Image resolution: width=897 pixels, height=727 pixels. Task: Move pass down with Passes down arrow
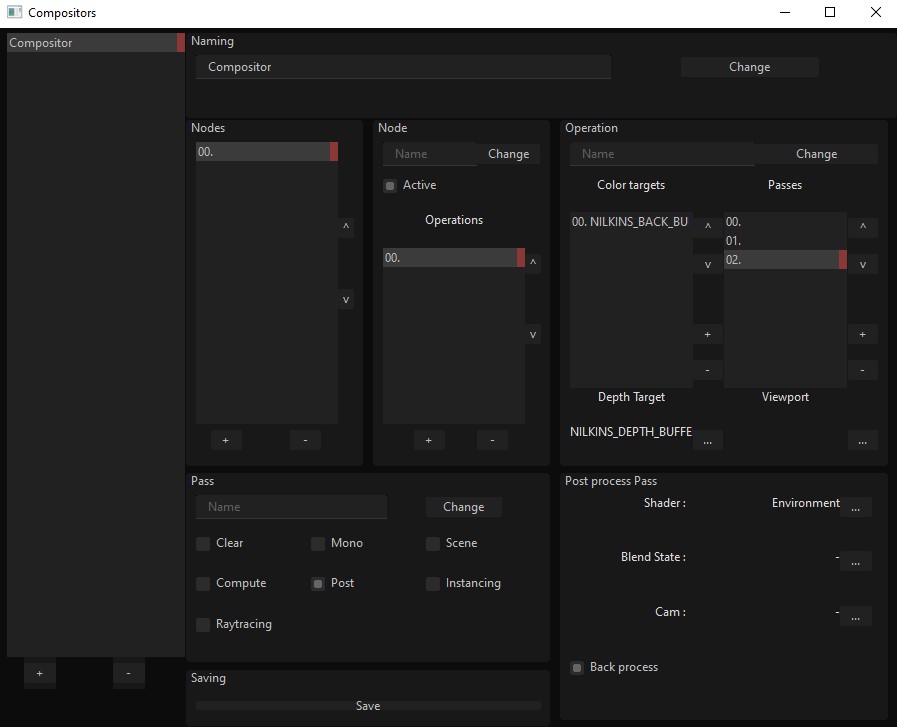863,264
